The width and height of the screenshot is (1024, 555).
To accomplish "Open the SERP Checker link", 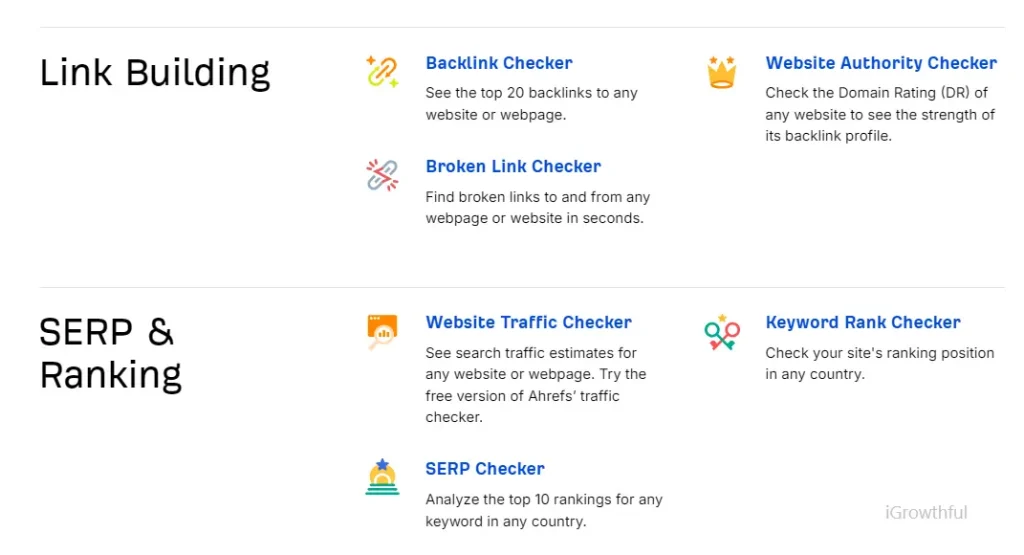I will (x=485, y=469).
